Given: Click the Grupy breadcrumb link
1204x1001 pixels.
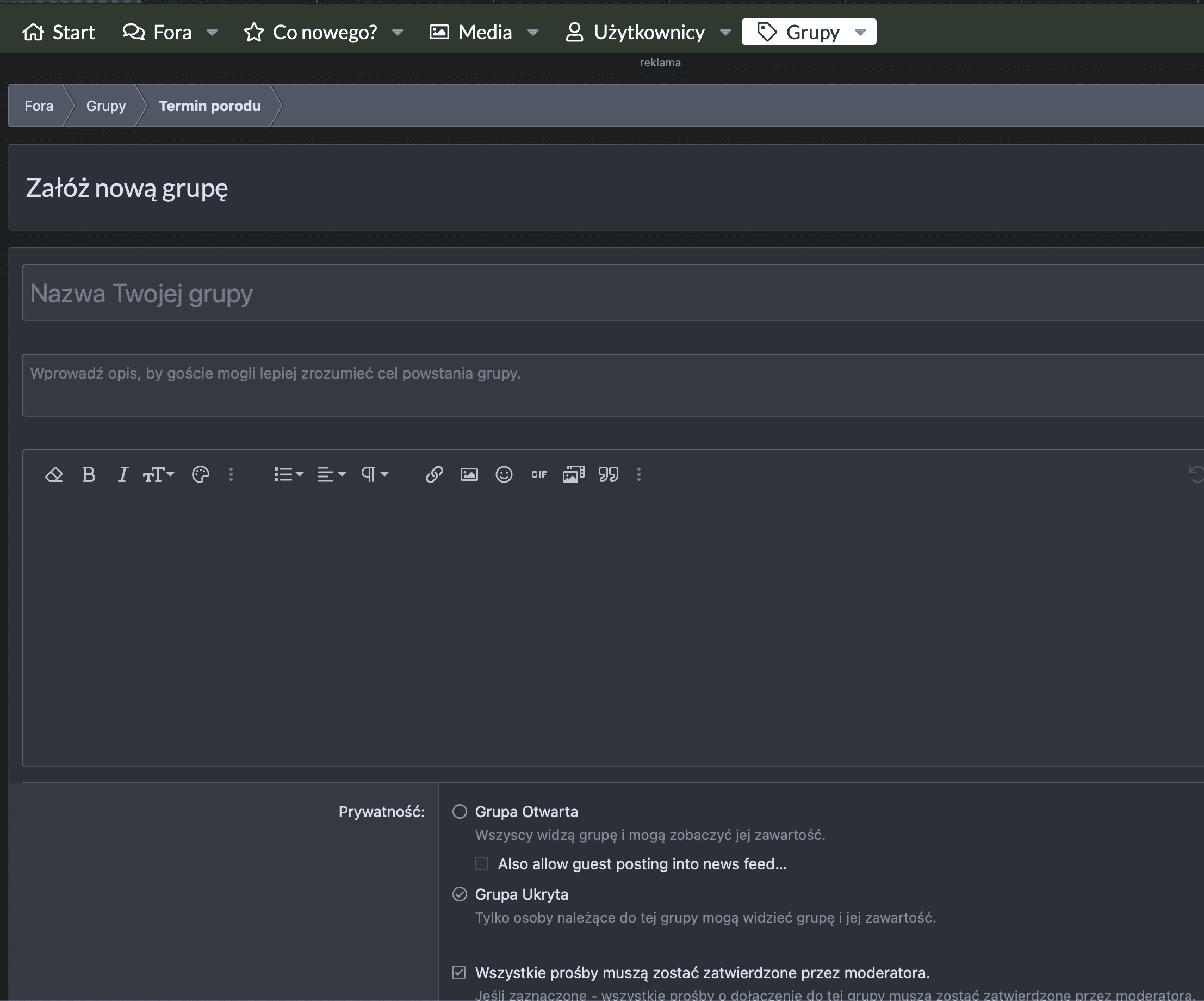Looking at the screenshot, I should click(105, 106).
